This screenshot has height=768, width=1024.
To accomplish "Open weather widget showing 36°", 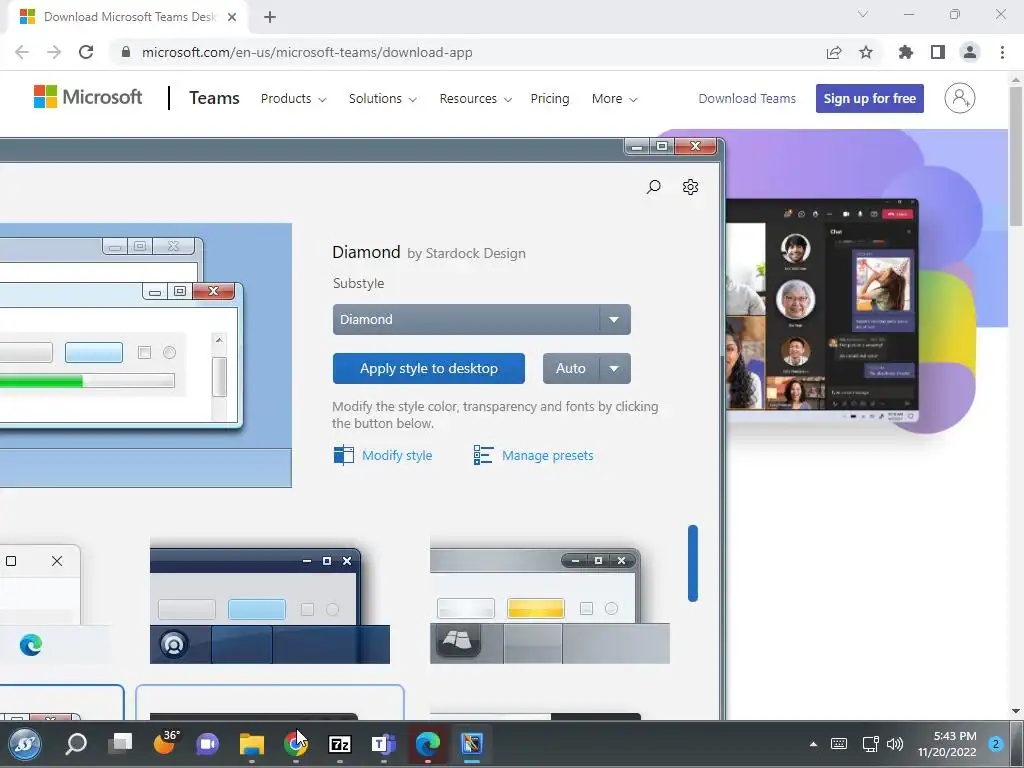I will (165, 743).
